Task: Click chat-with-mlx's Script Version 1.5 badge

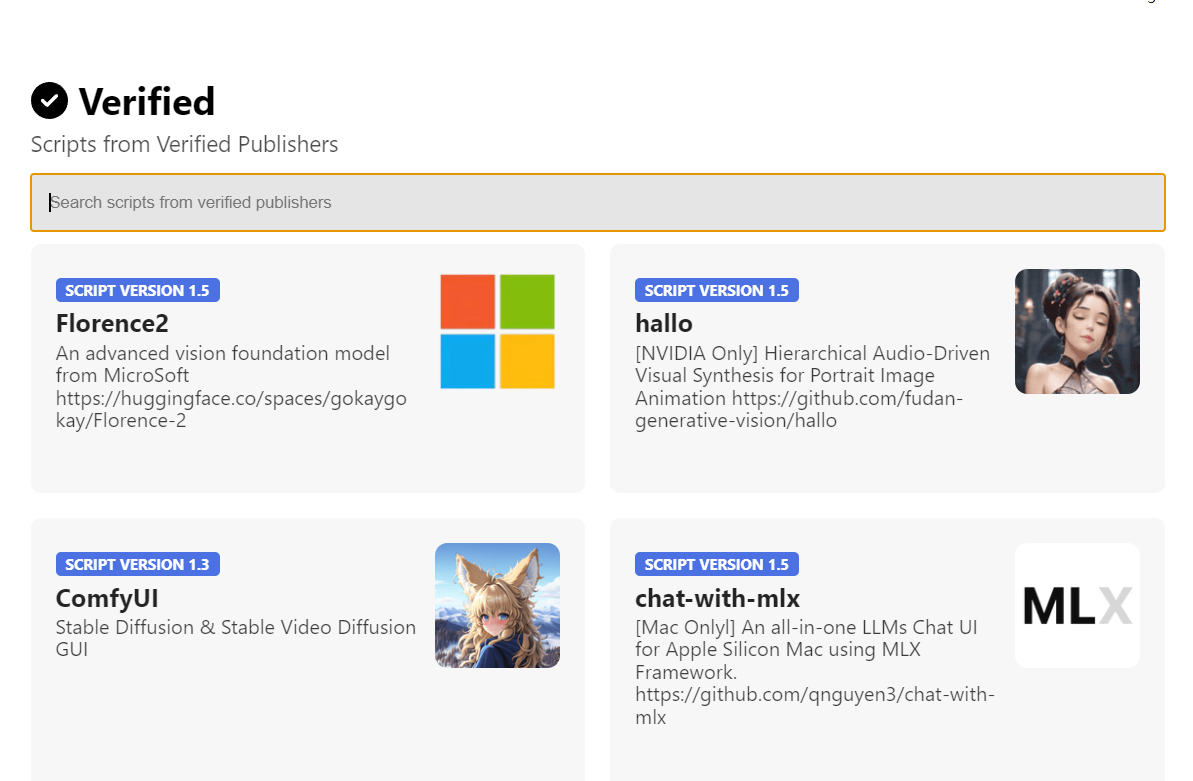Action: click(716, 565)
